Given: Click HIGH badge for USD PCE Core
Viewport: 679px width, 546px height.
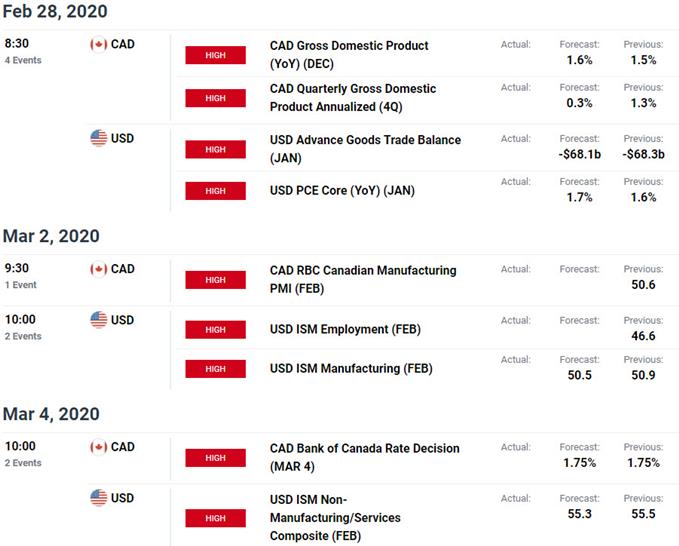Looking at the screenshot, I should (215, 191).
